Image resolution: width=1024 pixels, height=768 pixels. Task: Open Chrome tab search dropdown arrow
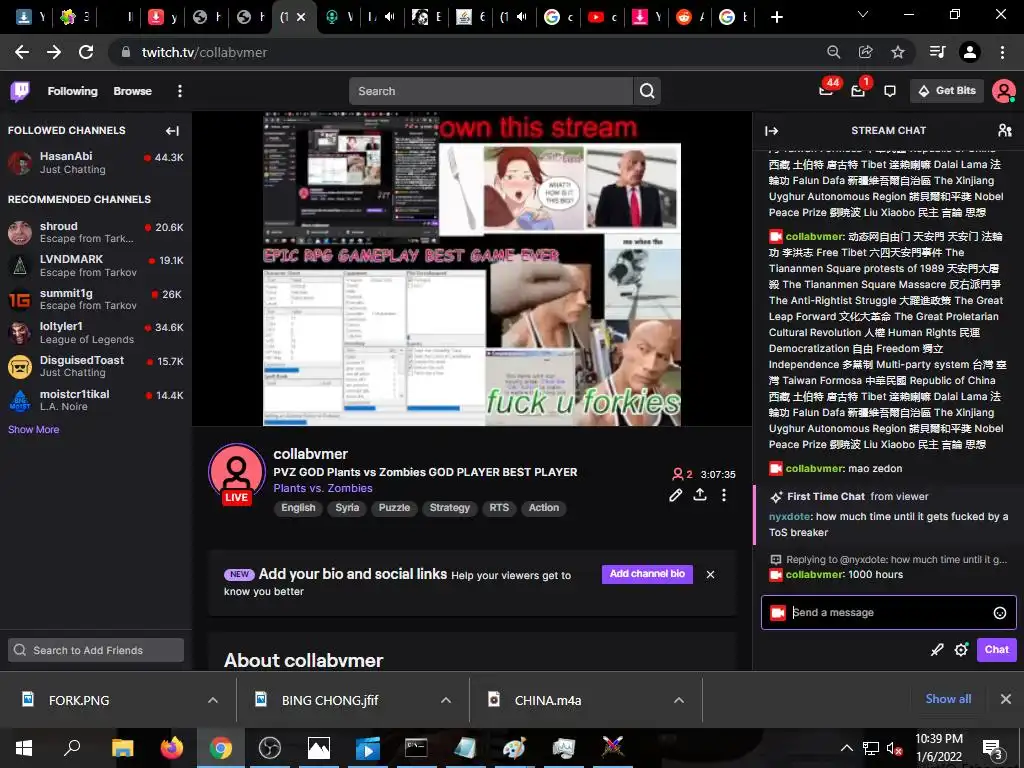coord(863,15)
